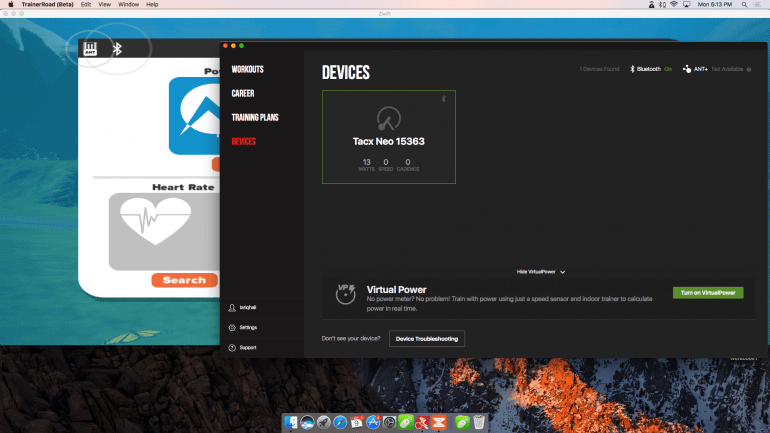This screenshot has height=433, width=770.
Task: Open Calendar from the Dock
Action: click(357, 422)
